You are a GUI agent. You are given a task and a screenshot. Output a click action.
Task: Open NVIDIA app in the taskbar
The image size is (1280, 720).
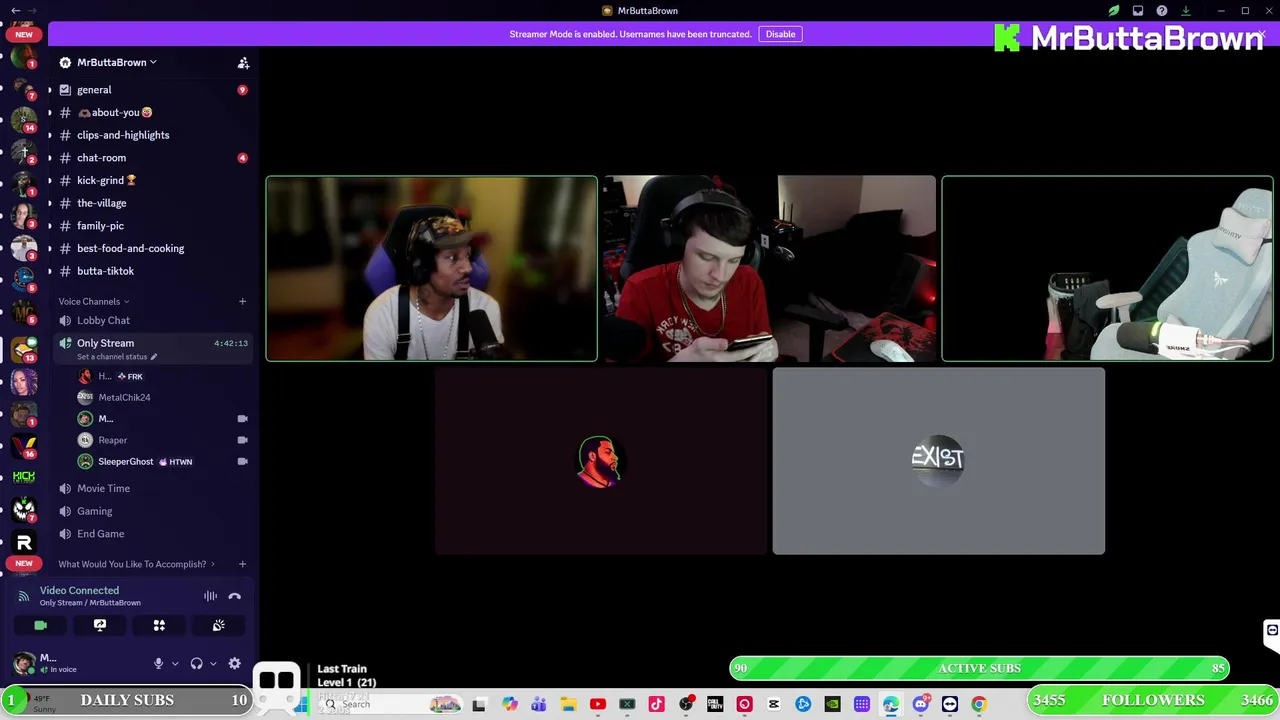tap(832, 705)
